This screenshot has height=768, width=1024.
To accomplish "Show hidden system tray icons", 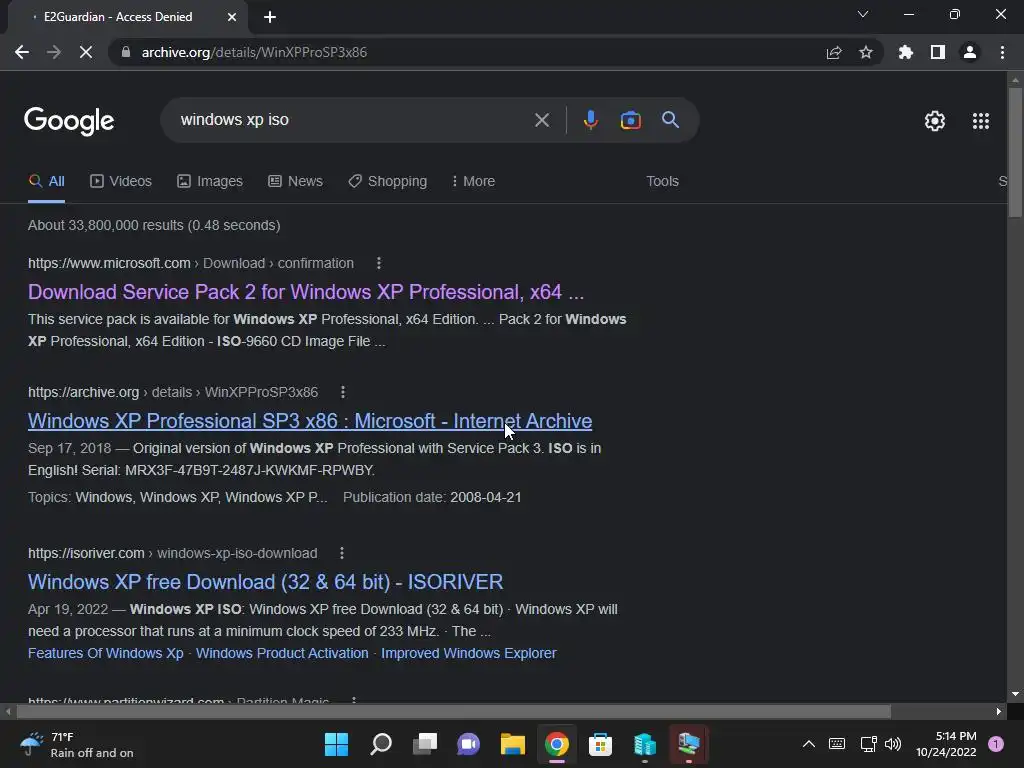I will coord(808,744).
